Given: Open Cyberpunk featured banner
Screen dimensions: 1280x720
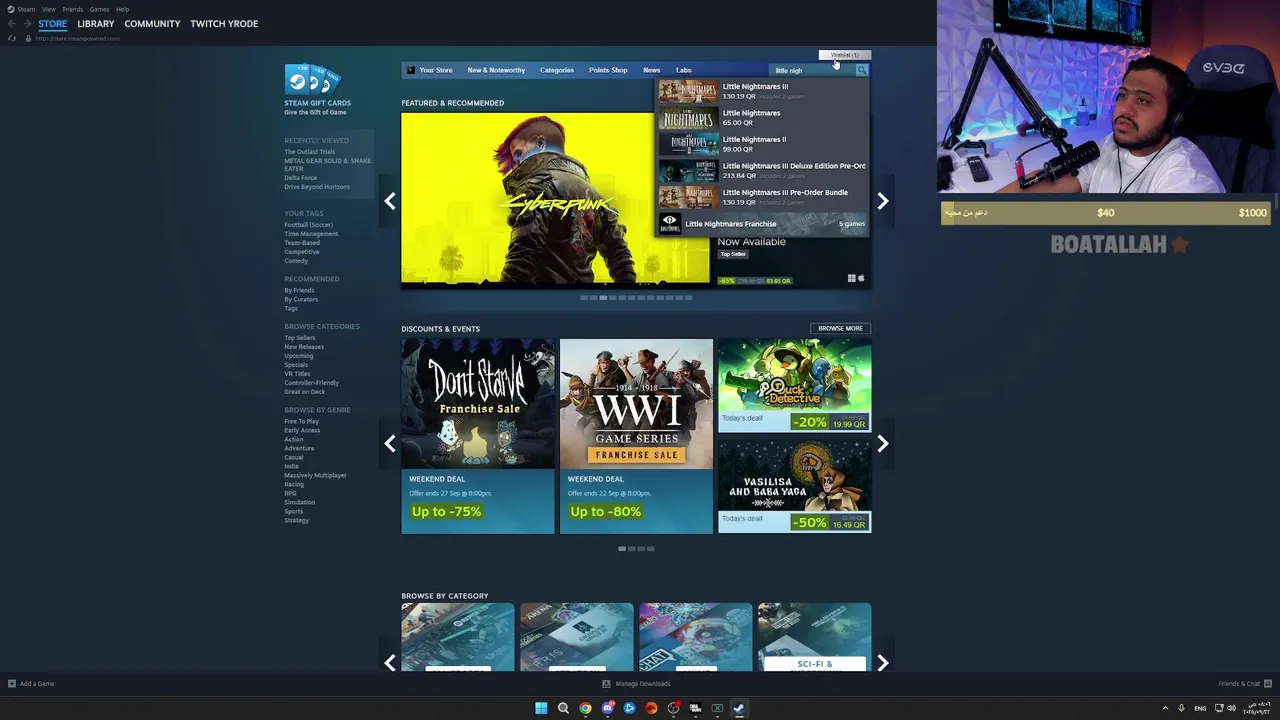Looking at the screenshot, I should [555, 199].
